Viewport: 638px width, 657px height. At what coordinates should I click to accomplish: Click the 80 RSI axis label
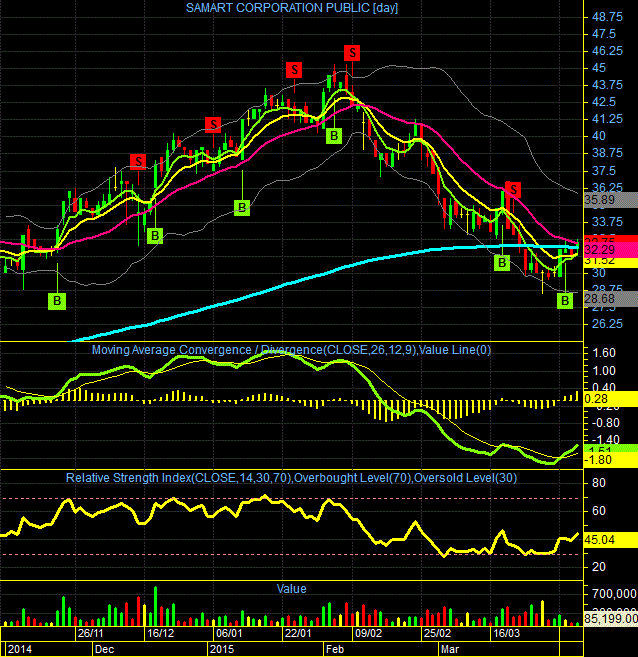point(599,483)
